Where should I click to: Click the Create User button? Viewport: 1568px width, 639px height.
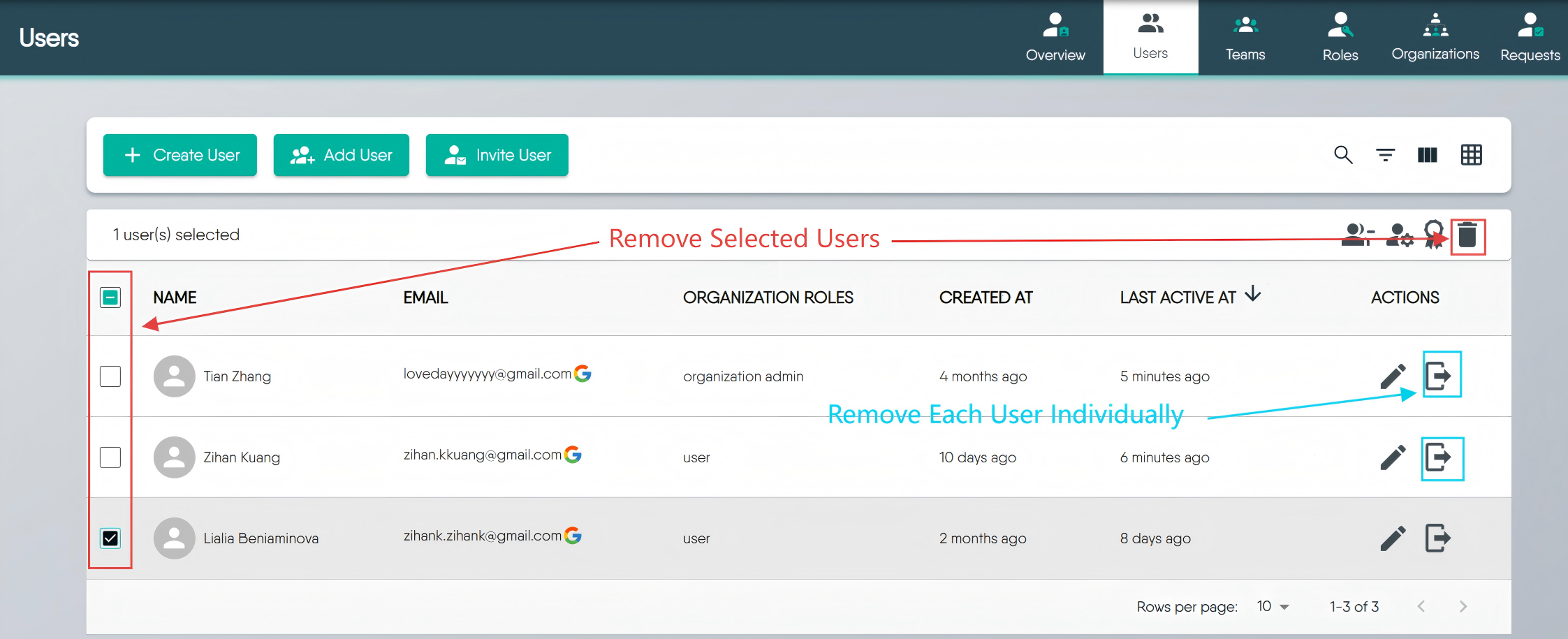pos(179,155)
